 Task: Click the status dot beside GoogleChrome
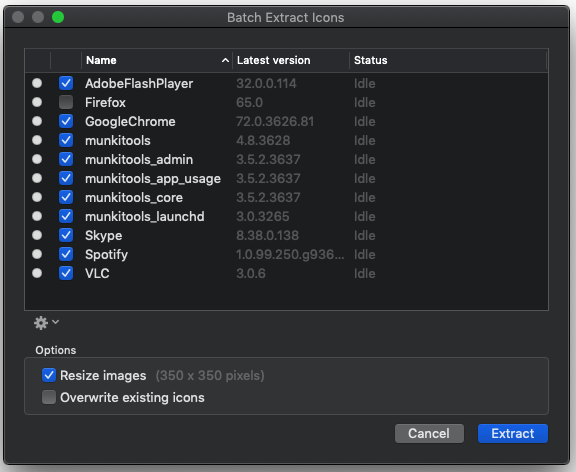(x=37, y=121)
